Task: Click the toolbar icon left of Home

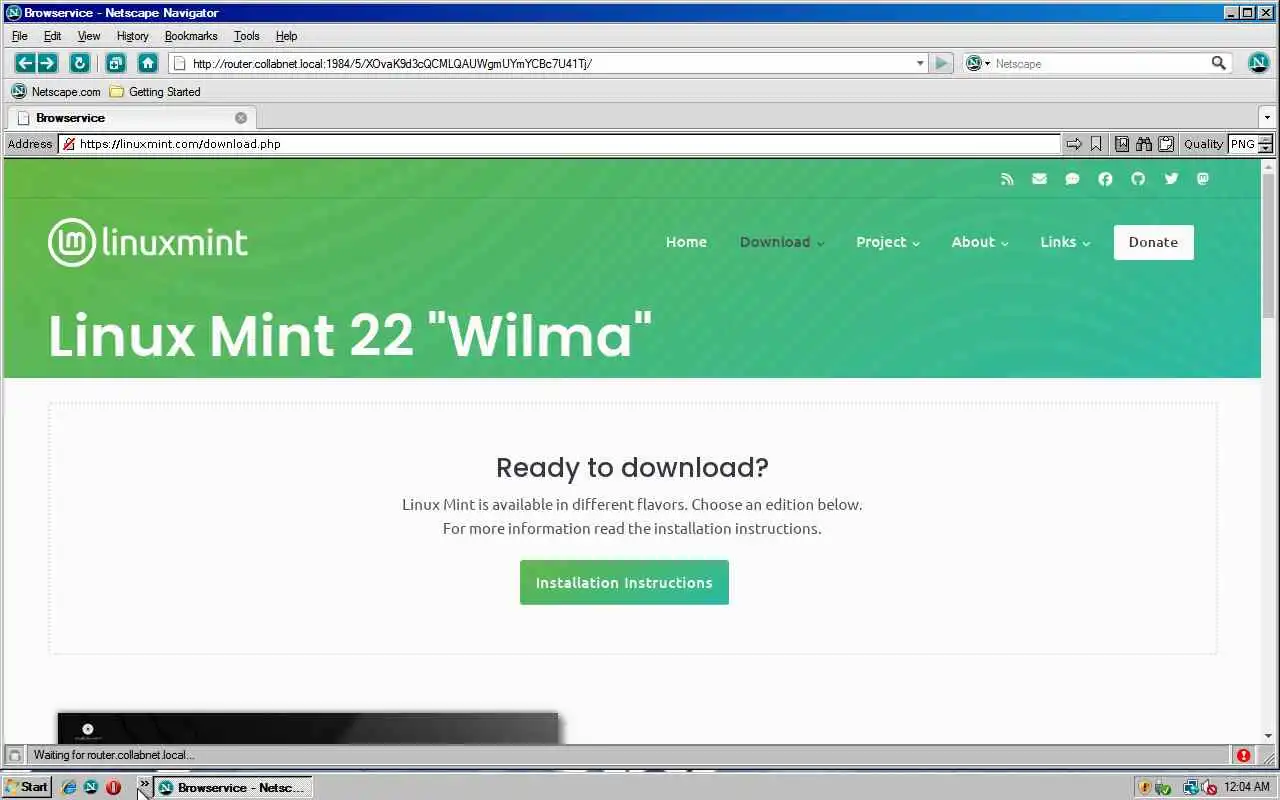Action: coord(115,63)
